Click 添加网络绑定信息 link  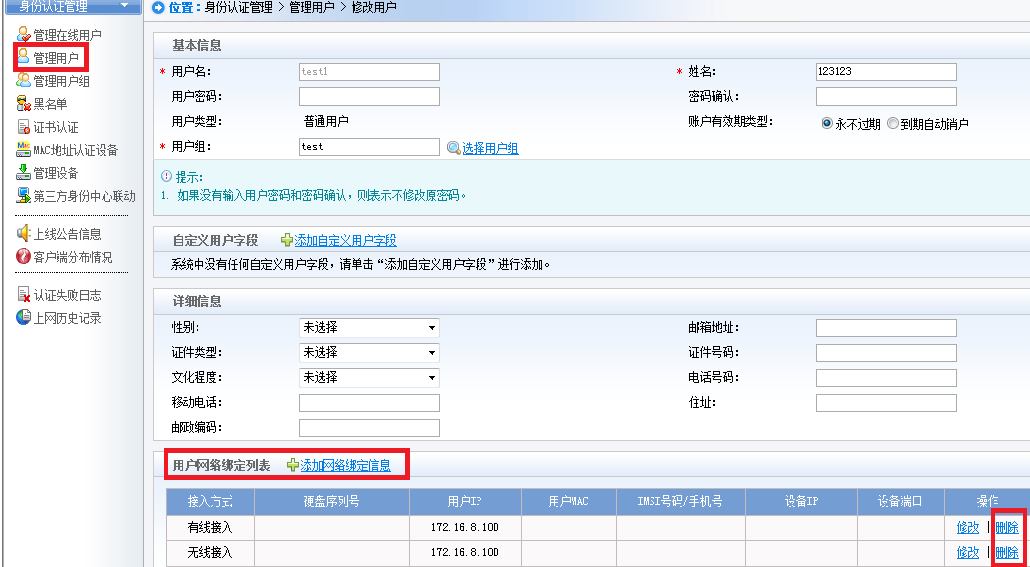(x=345, y=465)
